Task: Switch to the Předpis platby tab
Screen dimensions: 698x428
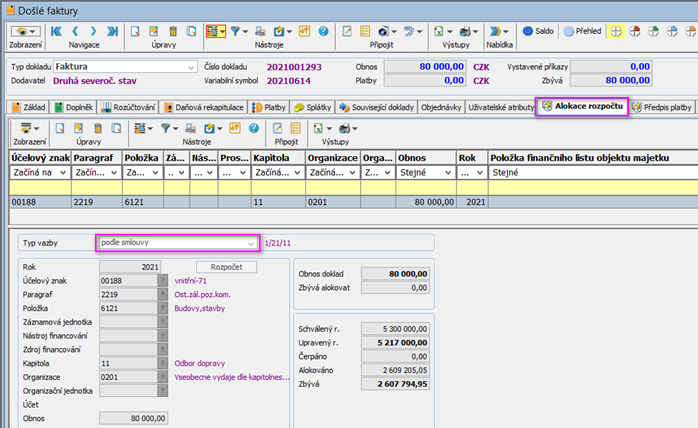Action: coord(661,106)
